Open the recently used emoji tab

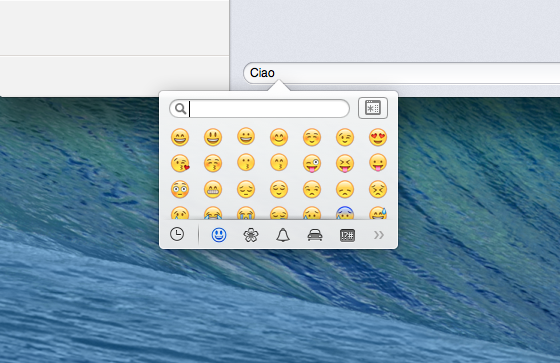177,235
